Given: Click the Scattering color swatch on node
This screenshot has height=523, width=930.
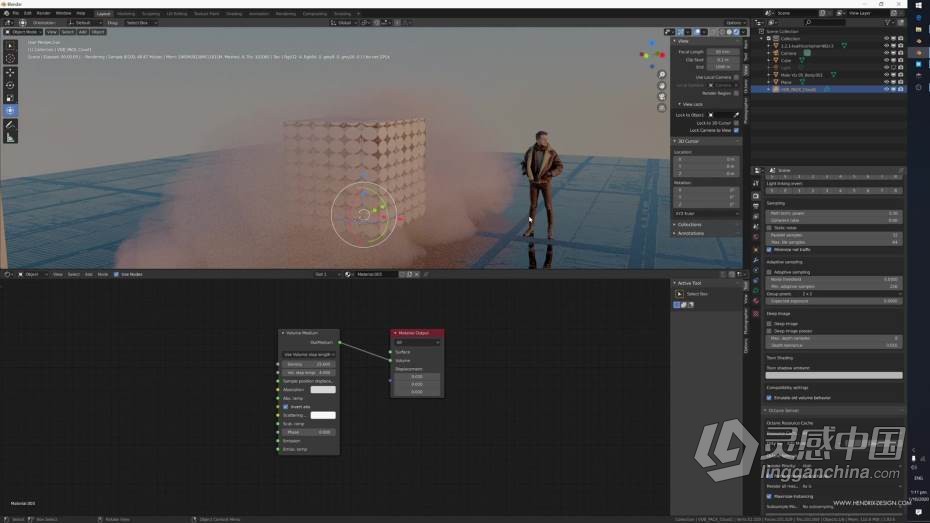Looking at the screenshot, I should (x=323, y=415).
